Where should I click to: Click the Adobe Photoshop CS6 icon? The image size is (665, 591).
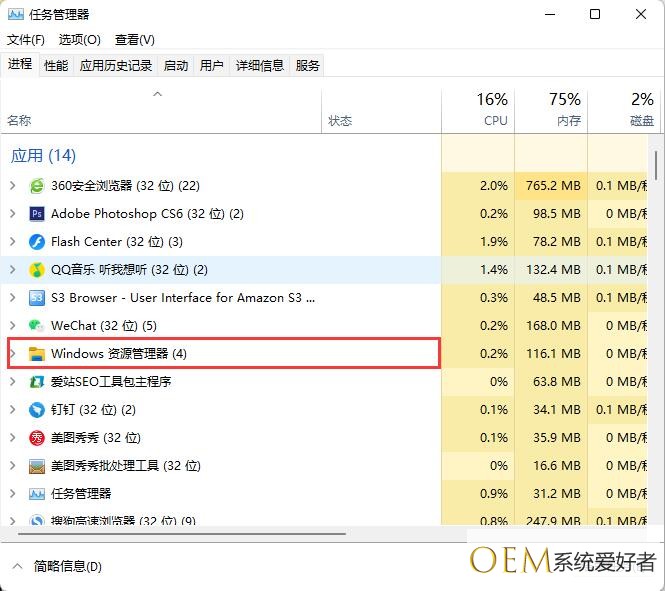(37, 214)
